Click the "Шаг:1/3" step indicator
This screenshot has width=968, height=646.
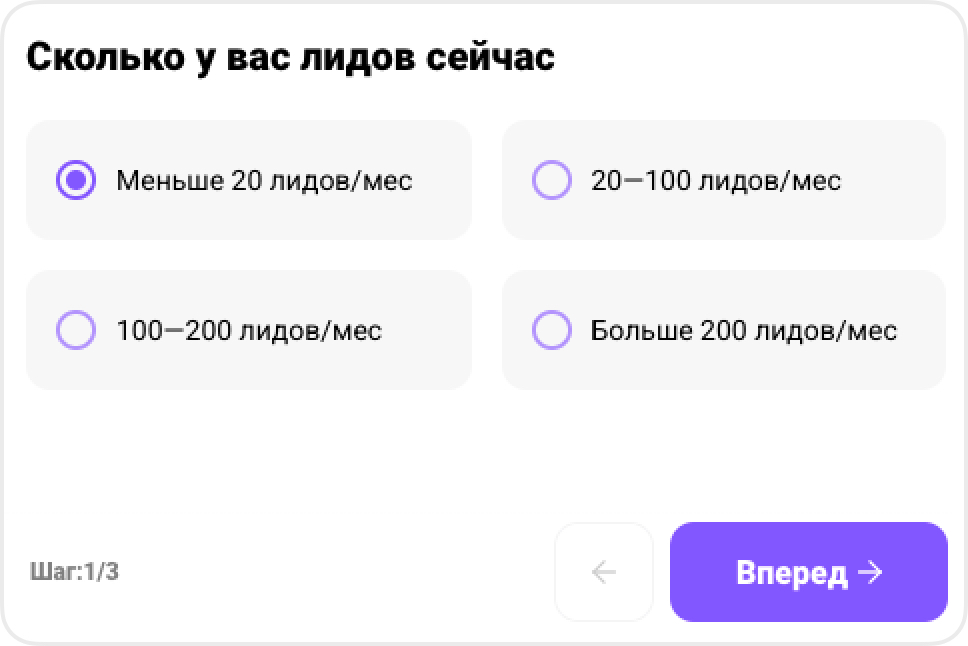[75, 573]
